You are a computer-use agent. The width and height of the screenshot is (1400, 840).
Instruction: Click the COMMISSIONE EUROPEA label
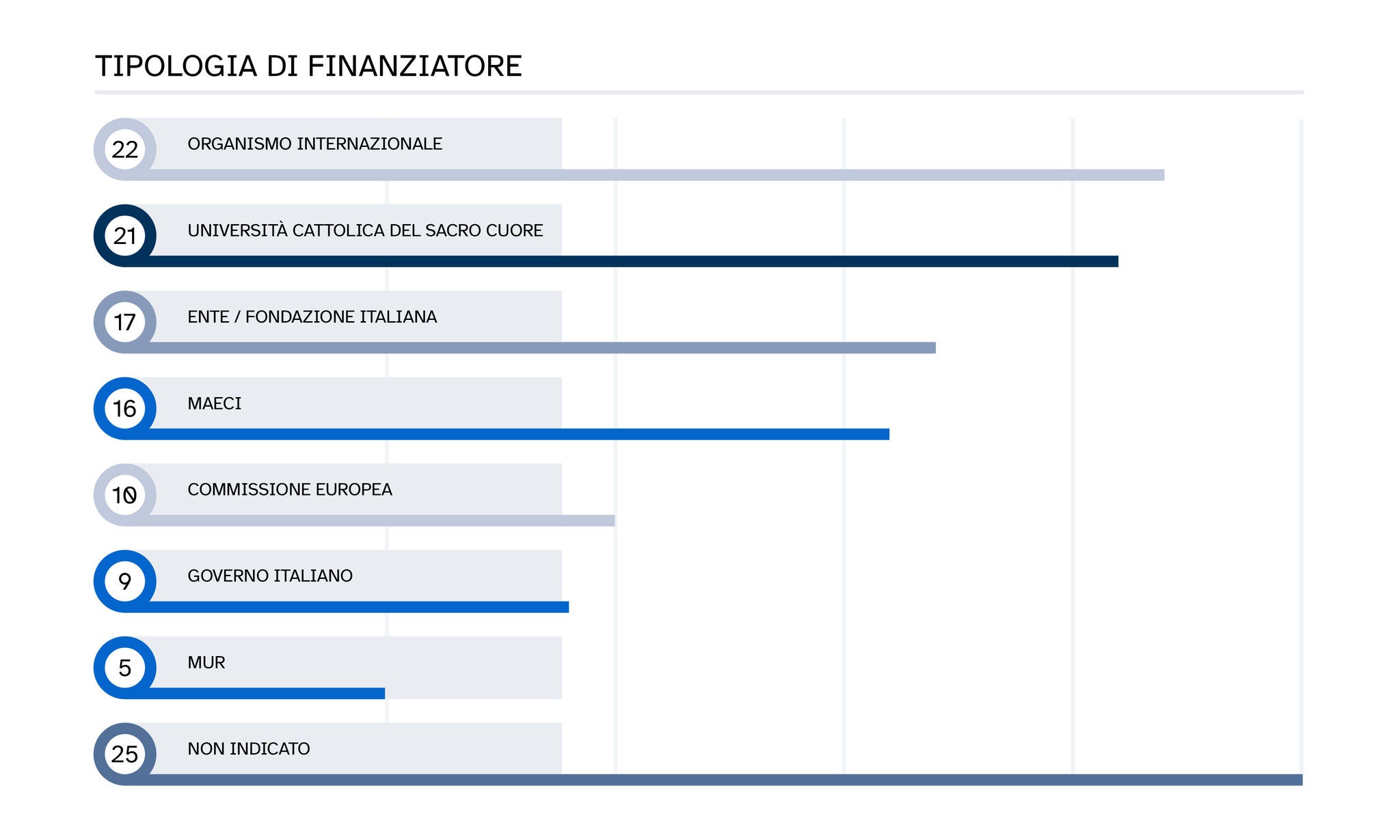coord(290,490)
